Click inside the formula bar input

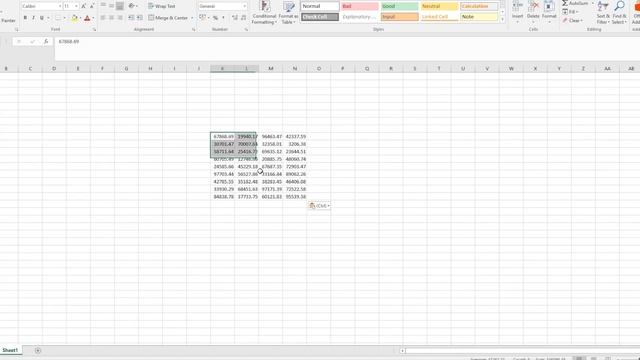[347, 48]
